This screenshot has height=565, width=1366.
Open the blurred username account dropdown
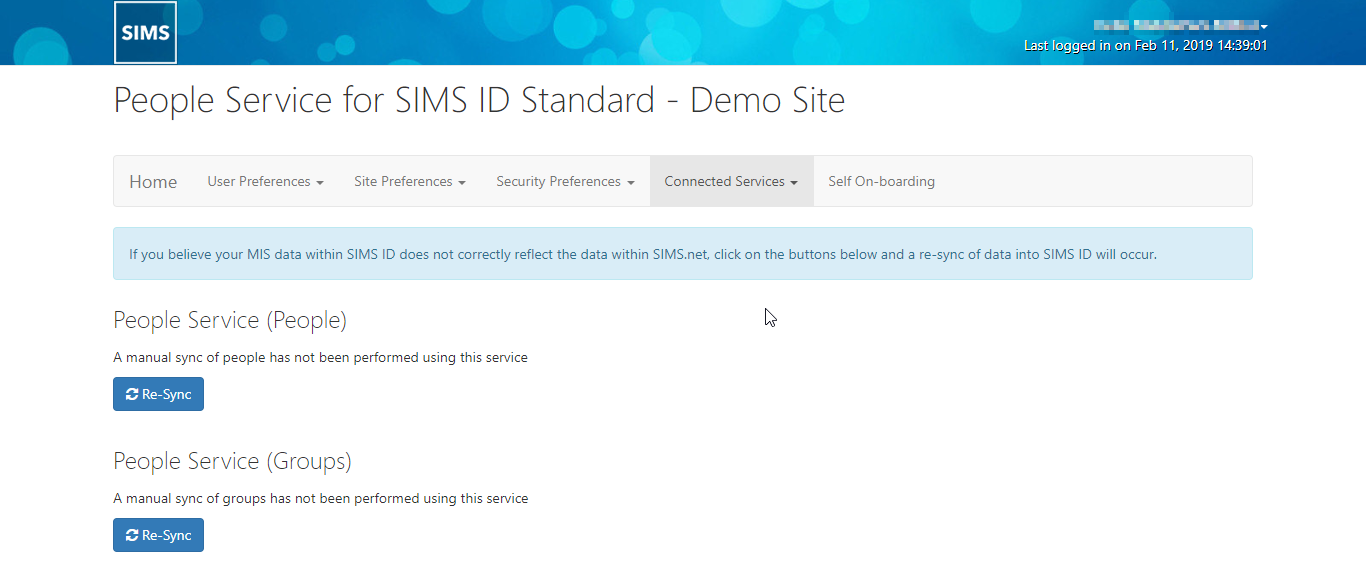pos(1181,25)
